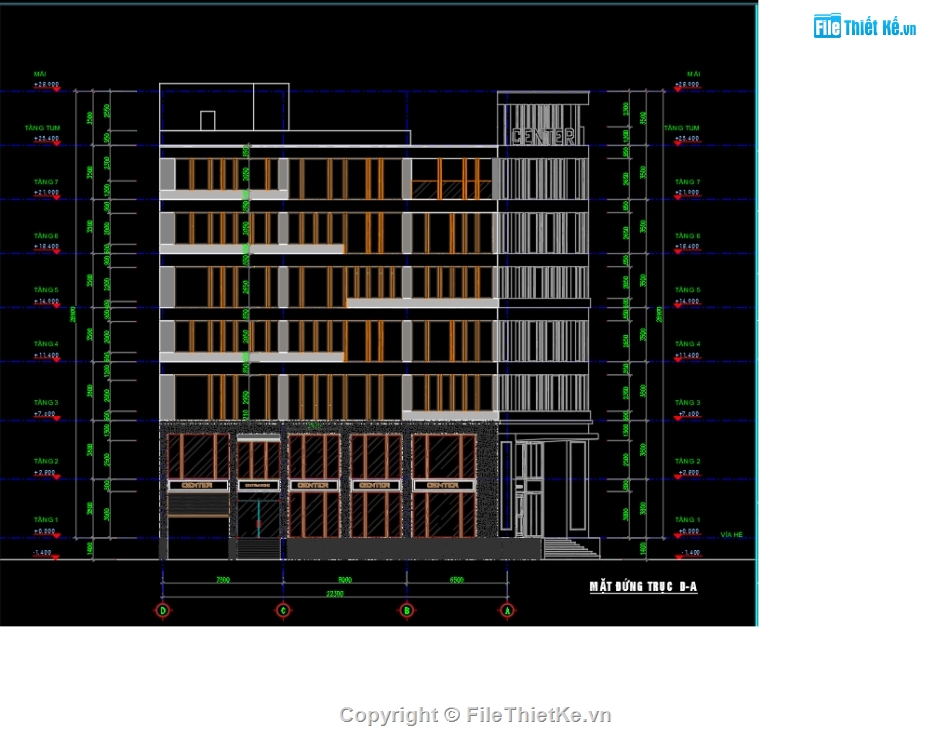Select the right-side TẦNG TUM label

click(682, 128)
